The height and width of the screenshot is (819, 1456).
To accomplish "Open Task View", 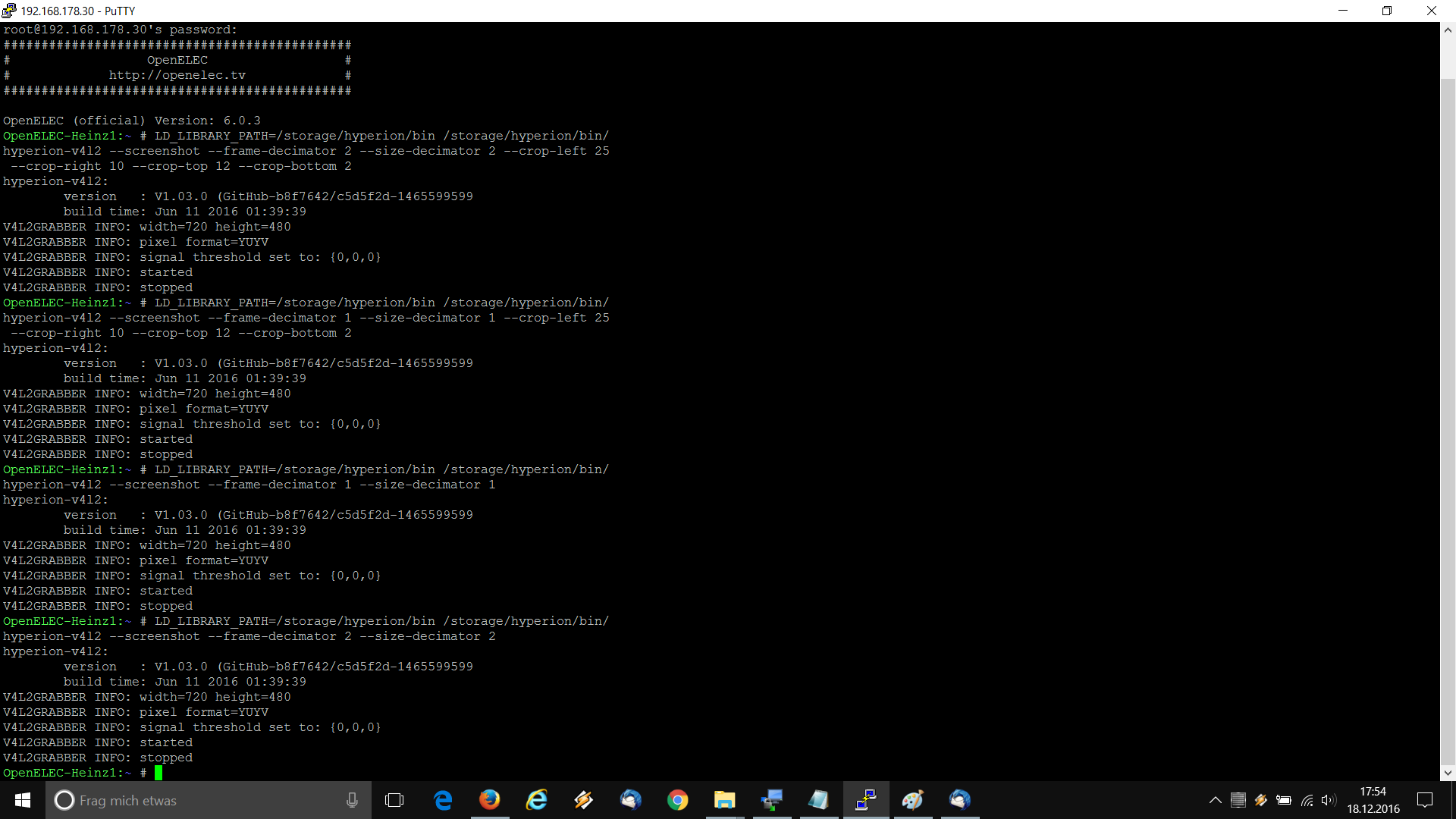I will coord(394,800).
